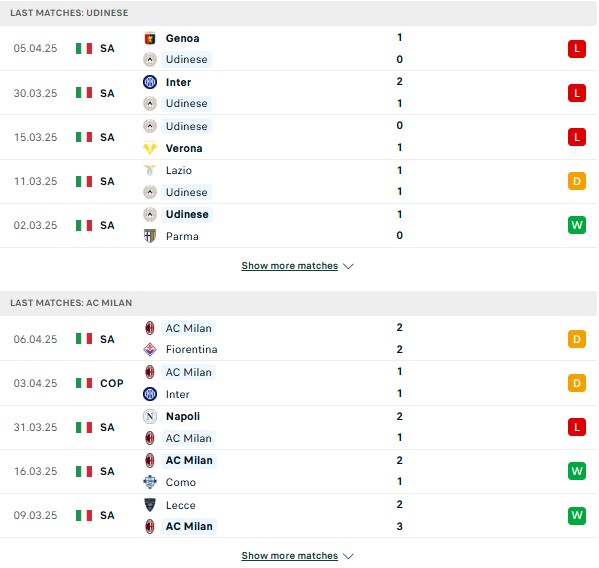Click the Lazio eagle crest icon
This screenshot has height=568, width=599.
(x=150, y=170)
